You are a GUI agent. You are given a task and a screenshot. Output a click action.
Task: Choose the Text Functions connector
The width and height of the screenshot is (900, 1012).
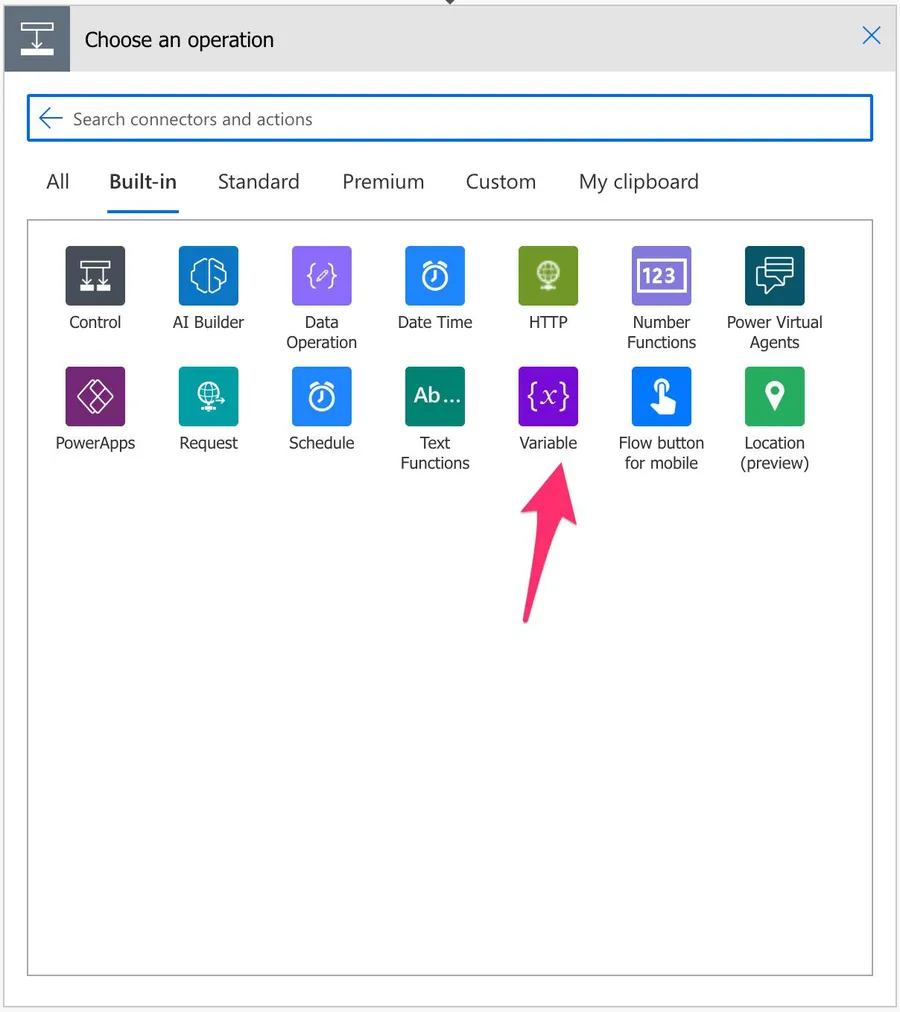click(x=435, y=397)
